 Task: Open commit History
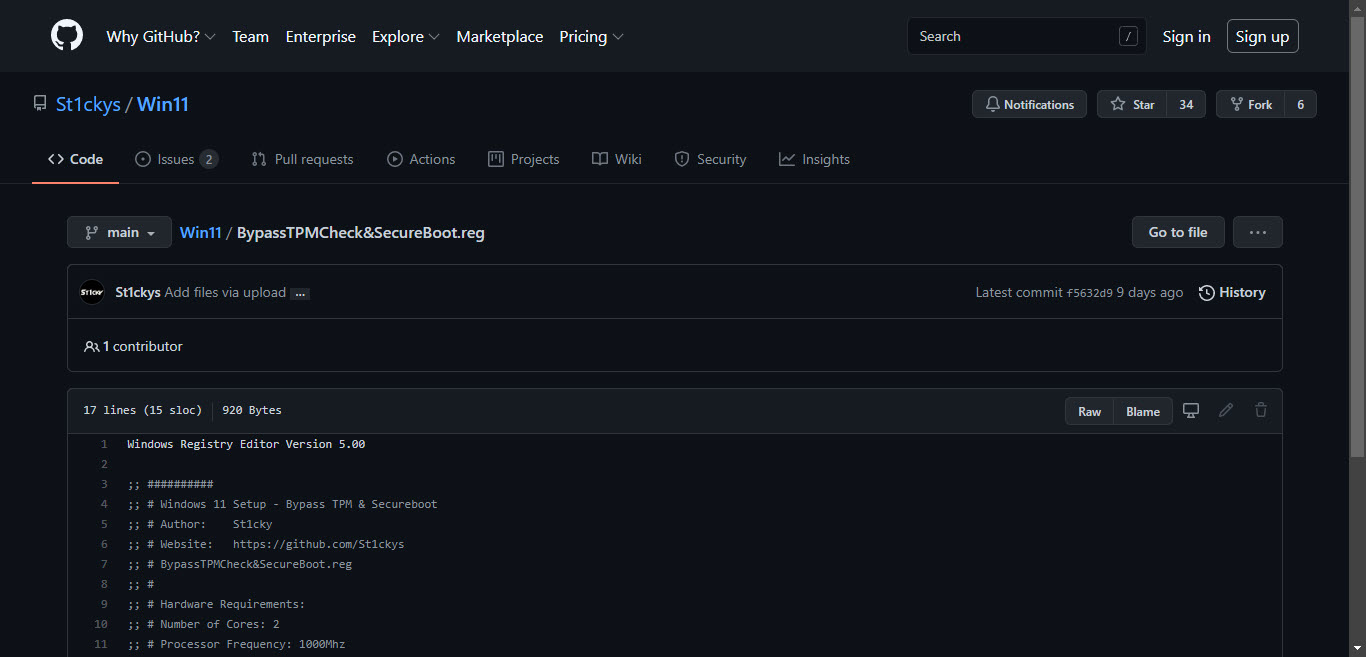point(1232,292)
